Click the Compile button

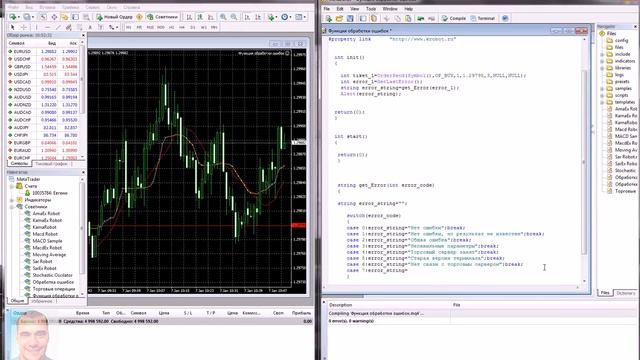pos(454,18)
